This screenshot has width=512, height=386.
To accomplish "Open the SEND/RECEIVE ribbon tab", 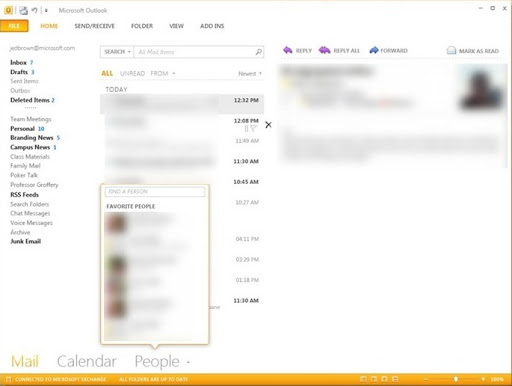I will pyautogui.click(x=94, y=26).
